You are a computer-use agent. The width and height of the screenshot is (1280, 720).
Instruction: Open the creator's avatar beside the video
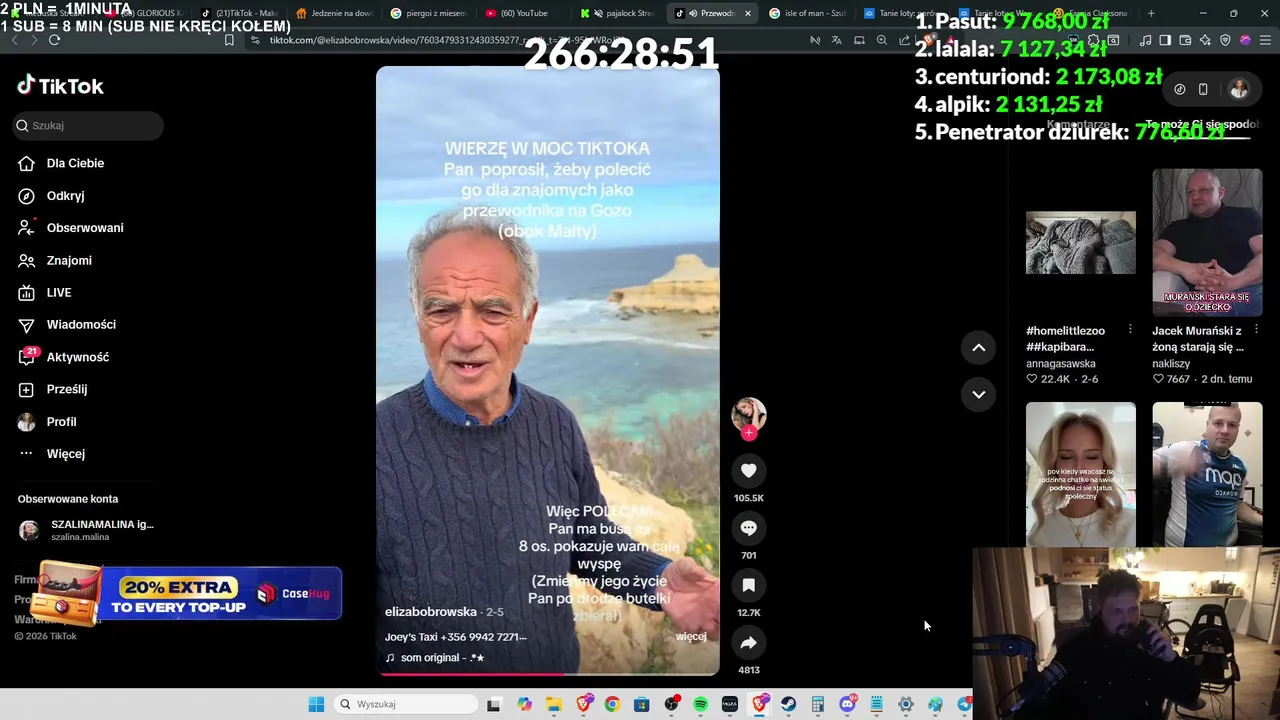coord(748,414)
